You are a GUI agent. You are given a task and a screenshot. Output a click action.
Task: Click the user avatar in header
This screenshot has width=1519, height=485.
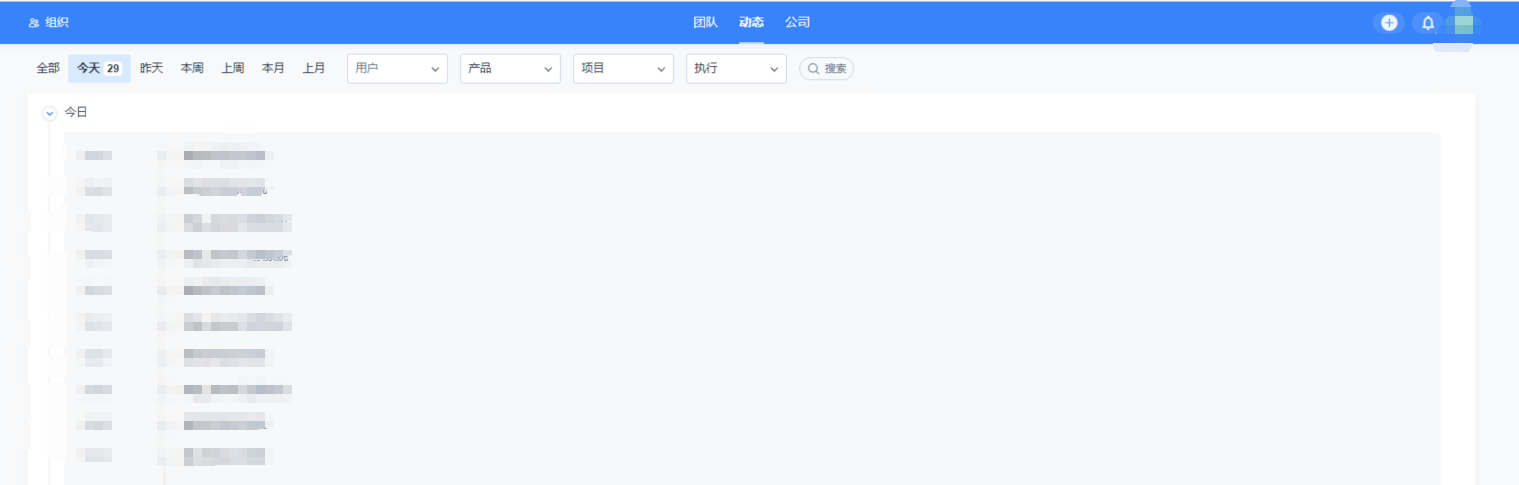1464,23
